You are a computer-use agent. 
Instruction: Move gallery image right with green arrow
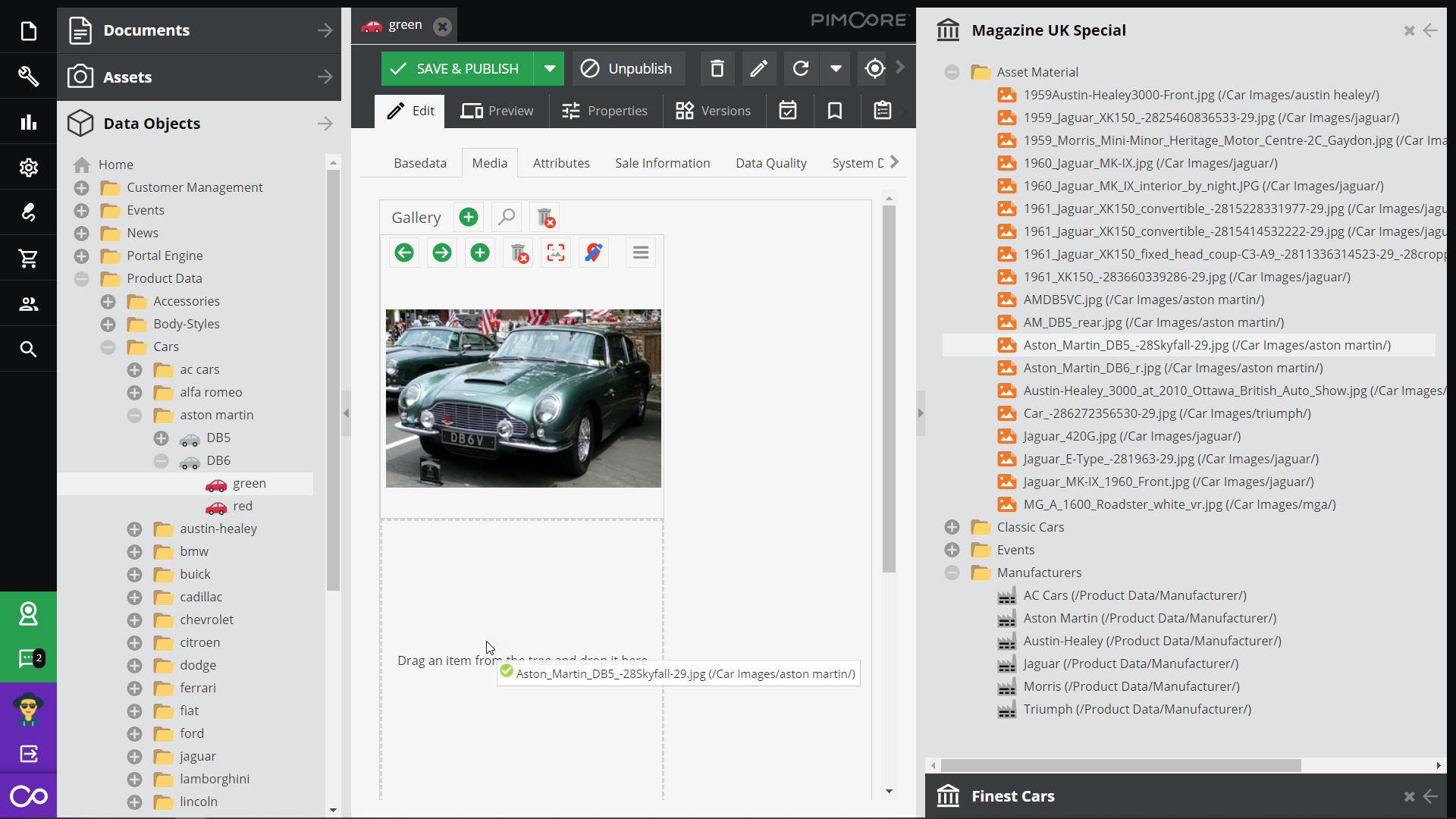pos(442,253)
